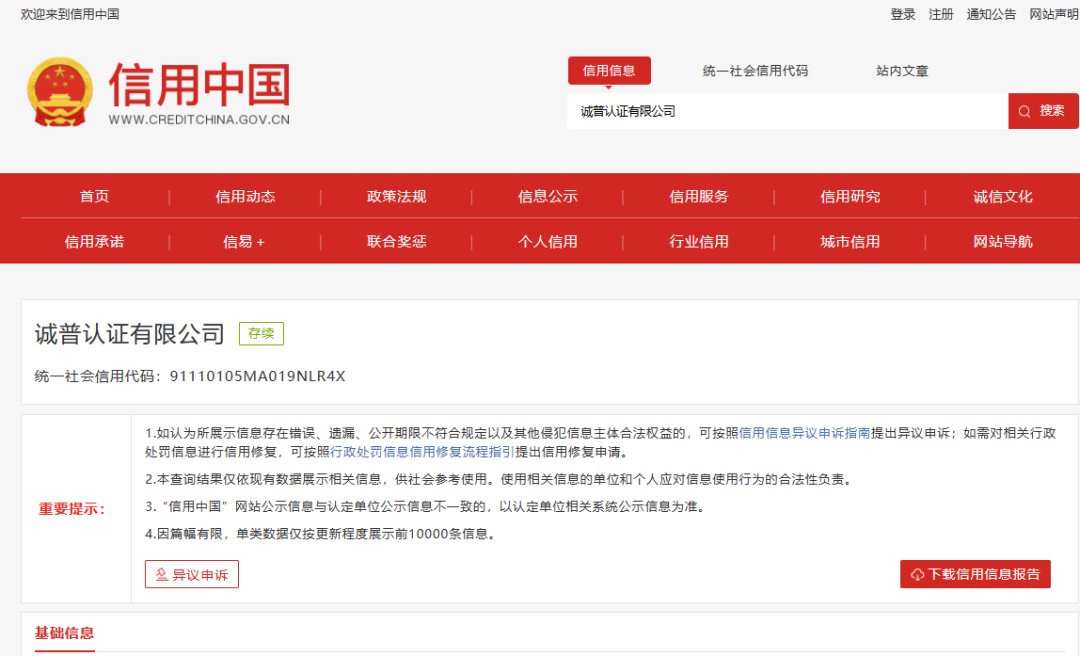Select 首页 in the navigation bar
This screenshot has height=656, width=1080.
coord(94,196)
